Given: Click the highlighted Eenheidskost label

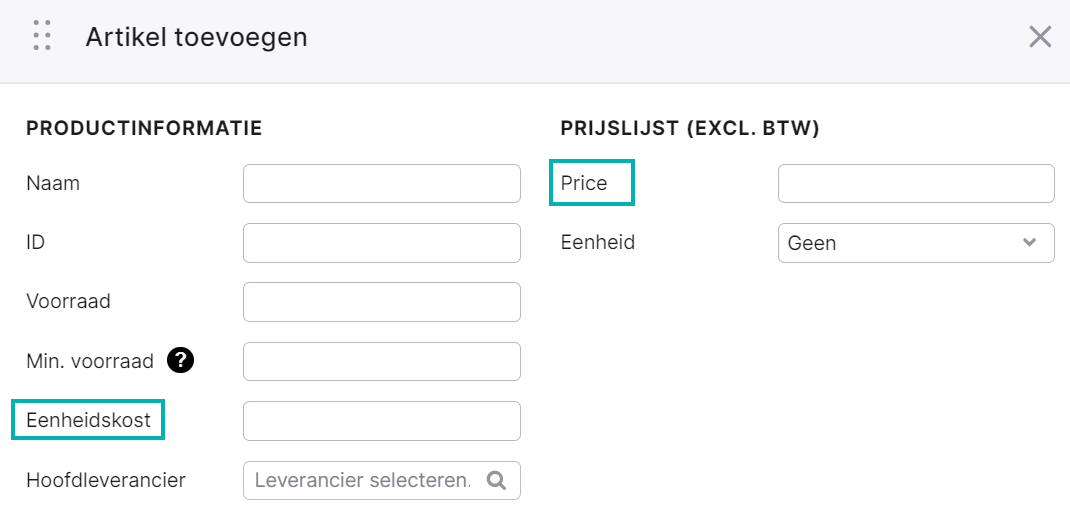Looking at the screenshot, I should 89,420.
